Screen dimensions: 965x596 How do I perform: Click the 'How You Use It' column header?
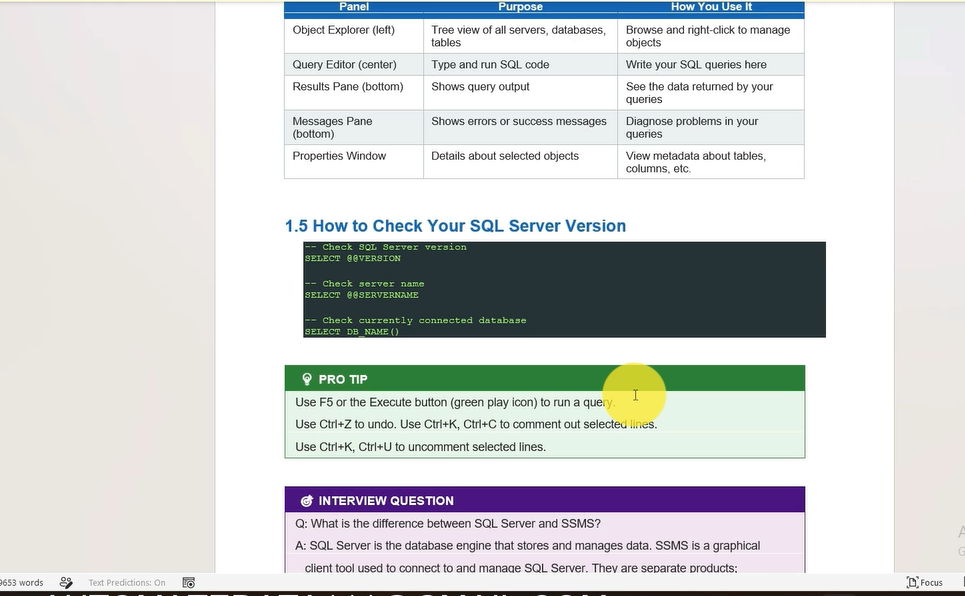(711, 7)
